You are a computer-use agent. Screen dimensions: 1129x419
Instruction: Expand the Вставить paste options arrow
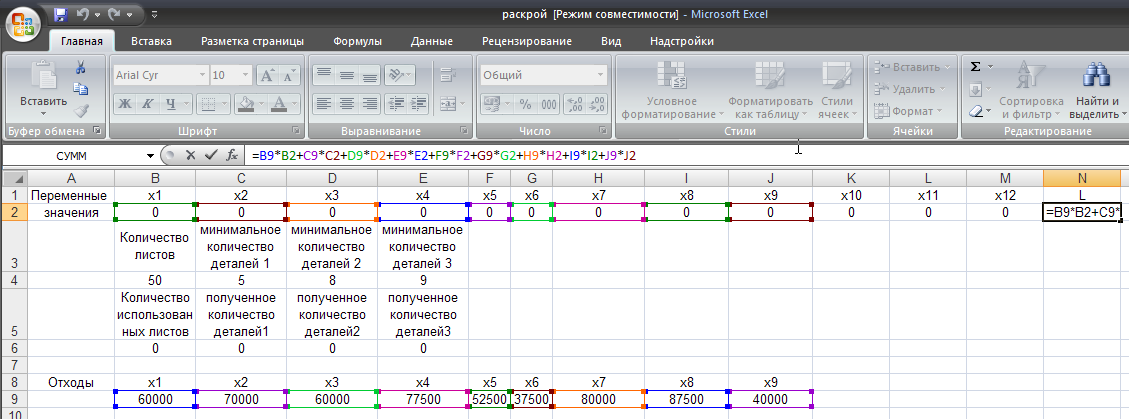[x=43, y=114]
